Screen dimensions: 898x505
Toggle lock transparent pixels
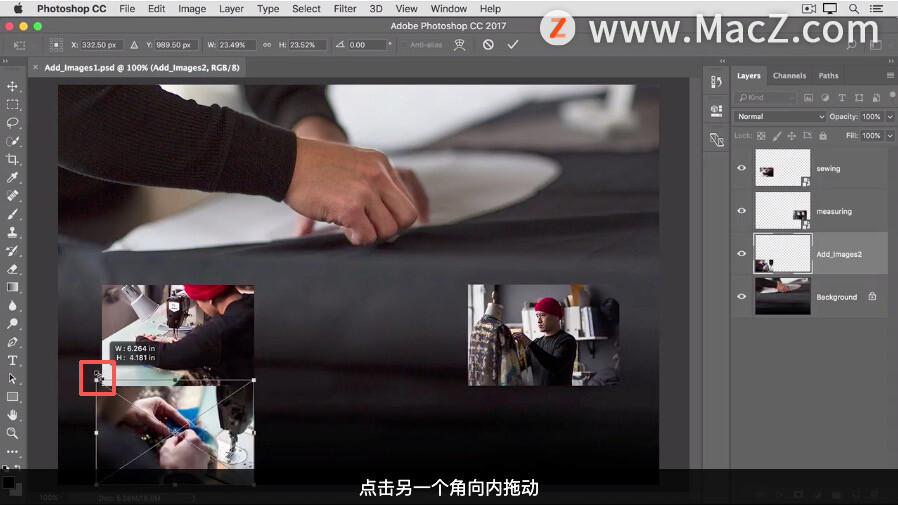click(761, 136)
